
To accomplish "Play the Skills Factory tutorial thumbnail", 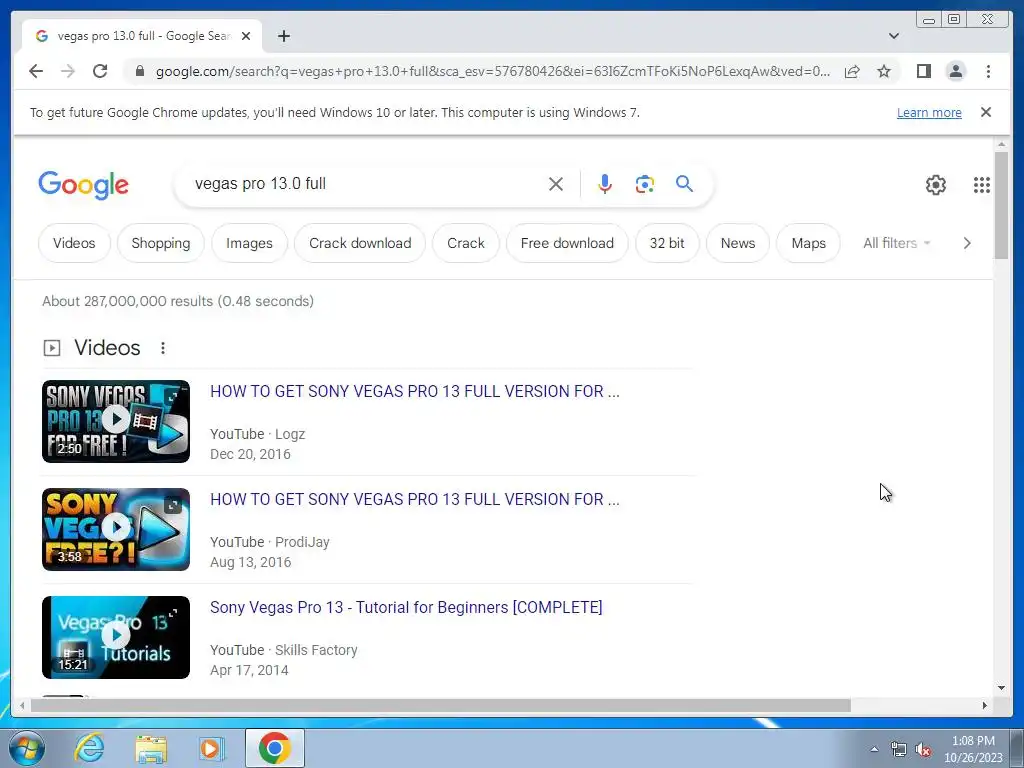I will pos(116,637).
